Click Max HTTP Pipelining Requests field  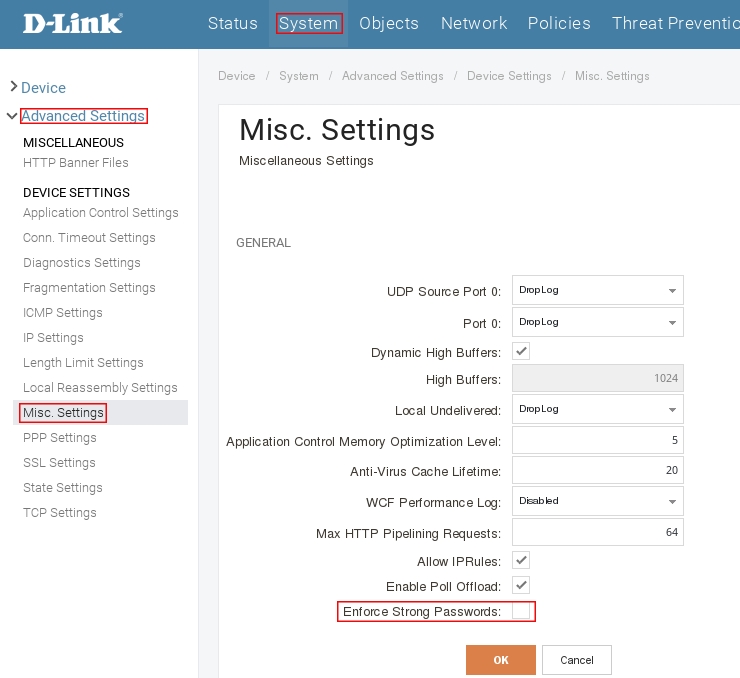click(x=597, y=532)
